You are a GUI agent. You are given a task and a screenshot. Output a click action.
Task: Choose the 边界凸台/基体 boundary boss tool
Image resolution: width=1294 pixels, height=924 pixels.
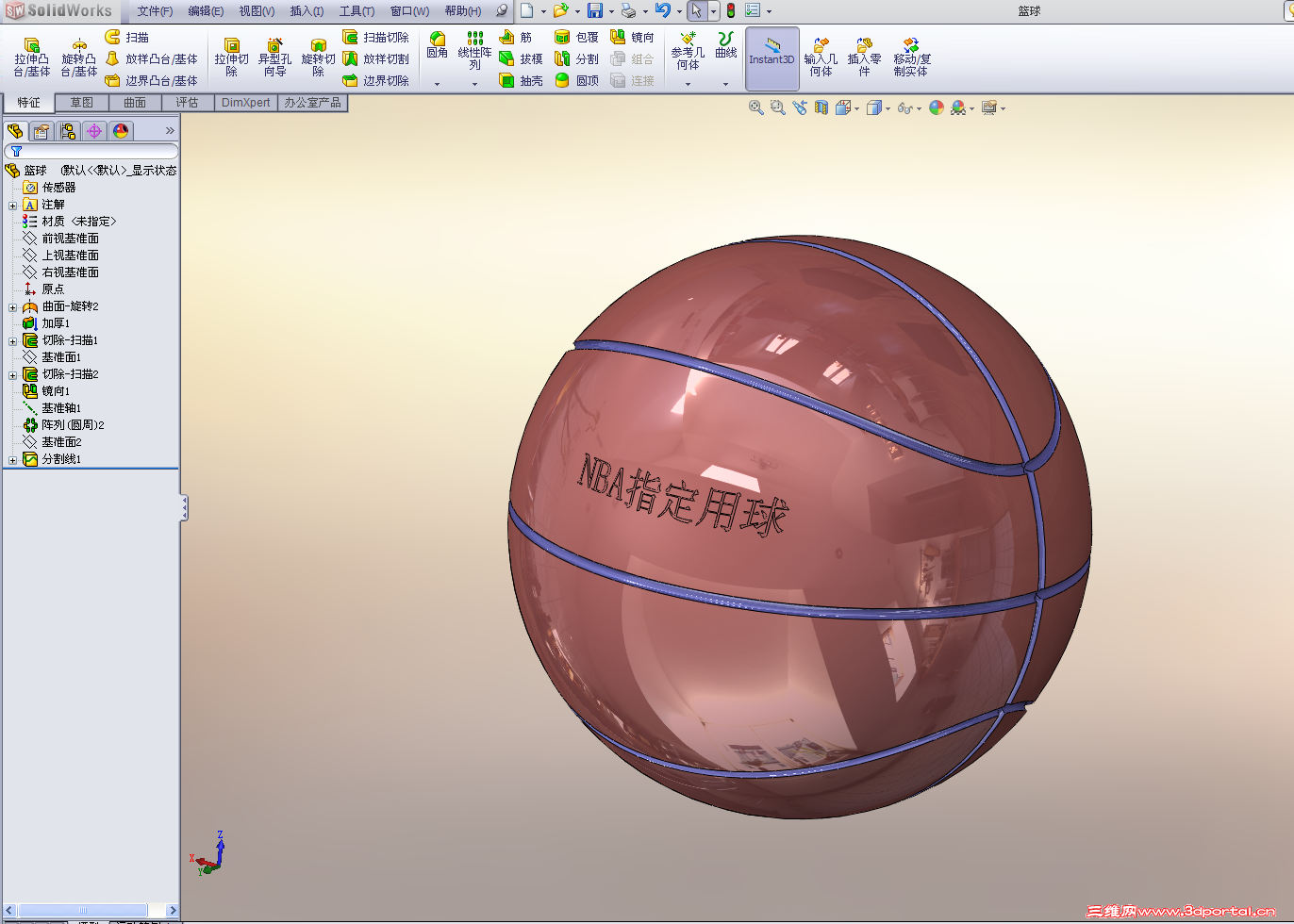pyautogui.click(x=152, y=80)
